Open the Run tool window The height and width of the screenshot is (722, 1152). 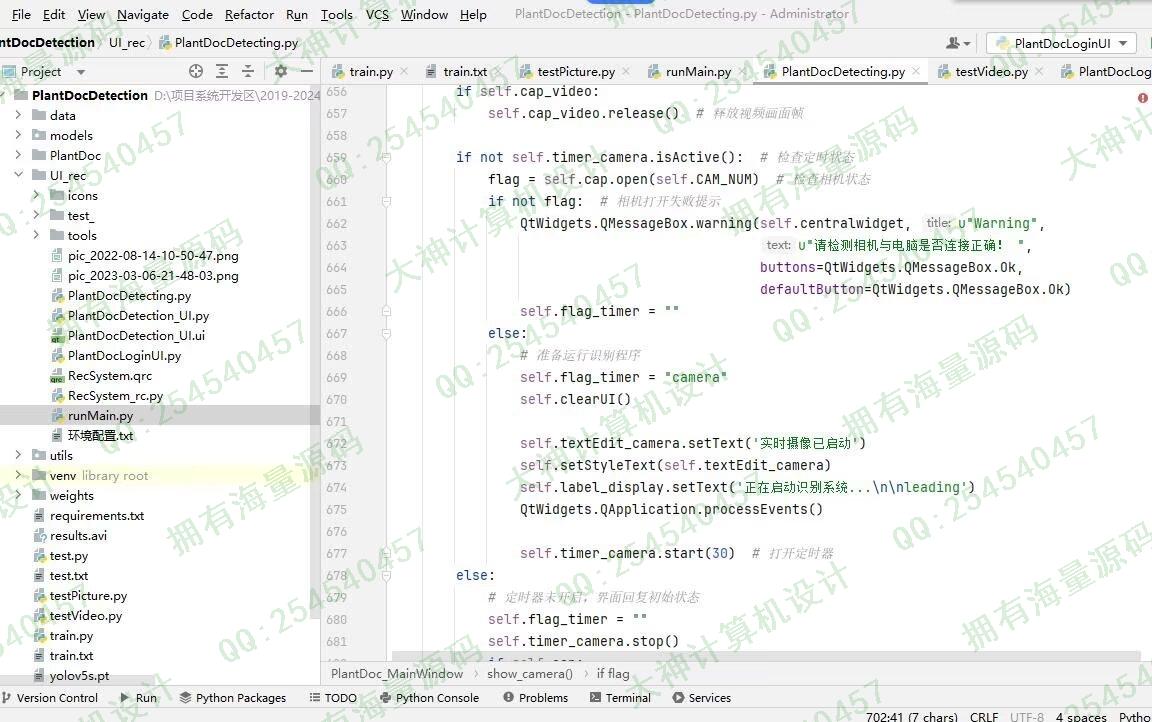(x=138, y=698)
